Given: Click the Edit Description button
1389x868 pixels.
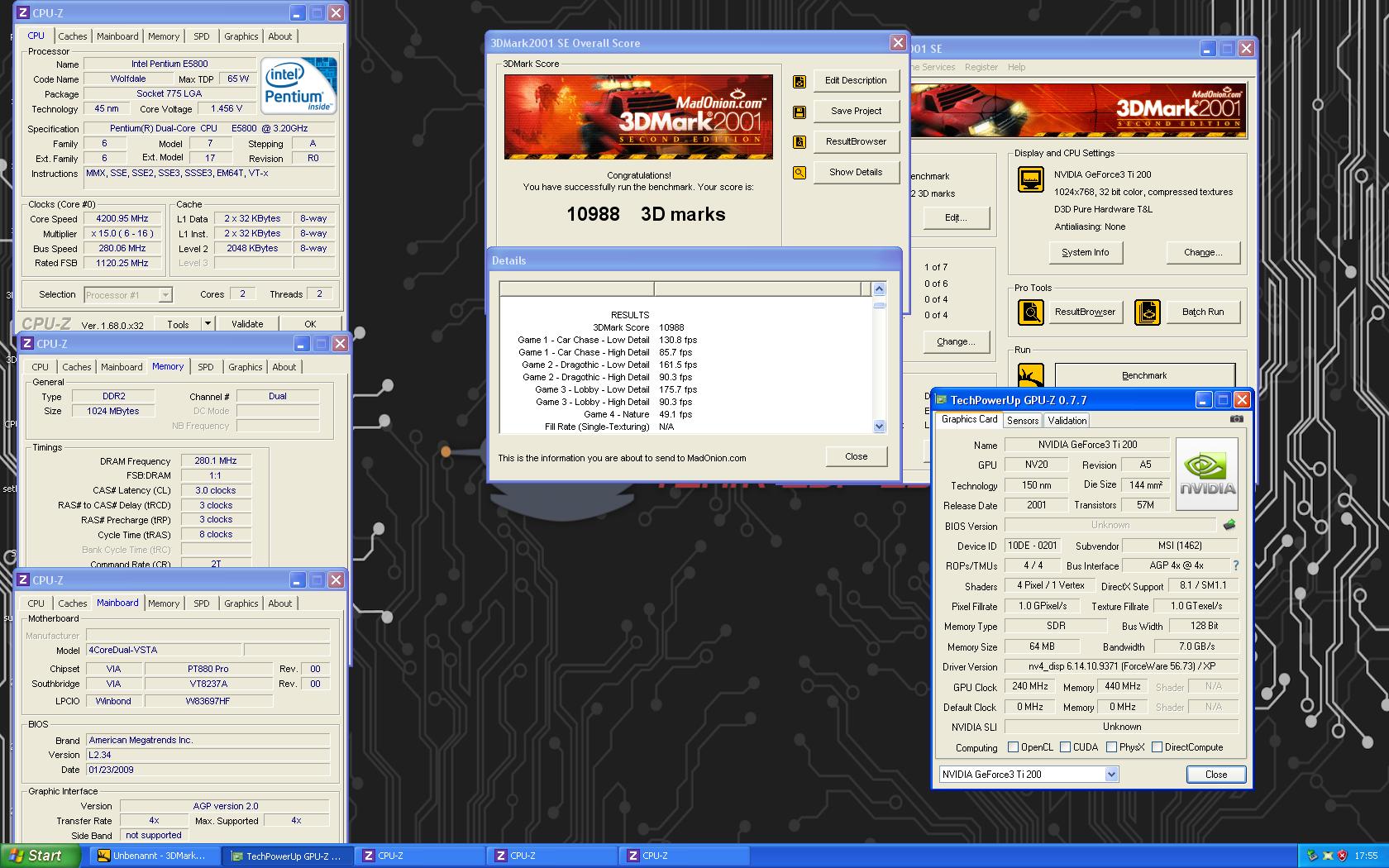Looking at the screenshot, I should (x=856, y=81).
